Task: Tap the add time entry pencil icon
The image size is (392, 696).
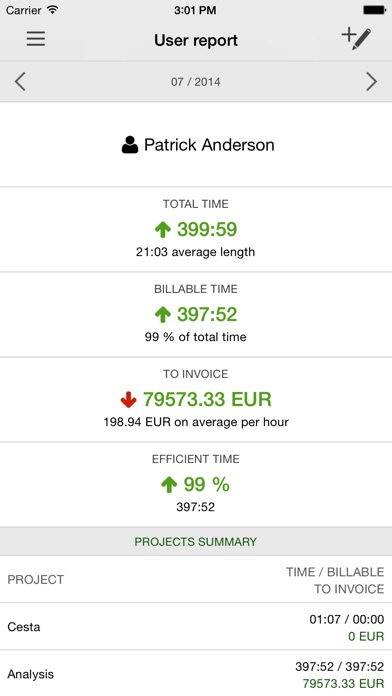Action: coord(356,39)
